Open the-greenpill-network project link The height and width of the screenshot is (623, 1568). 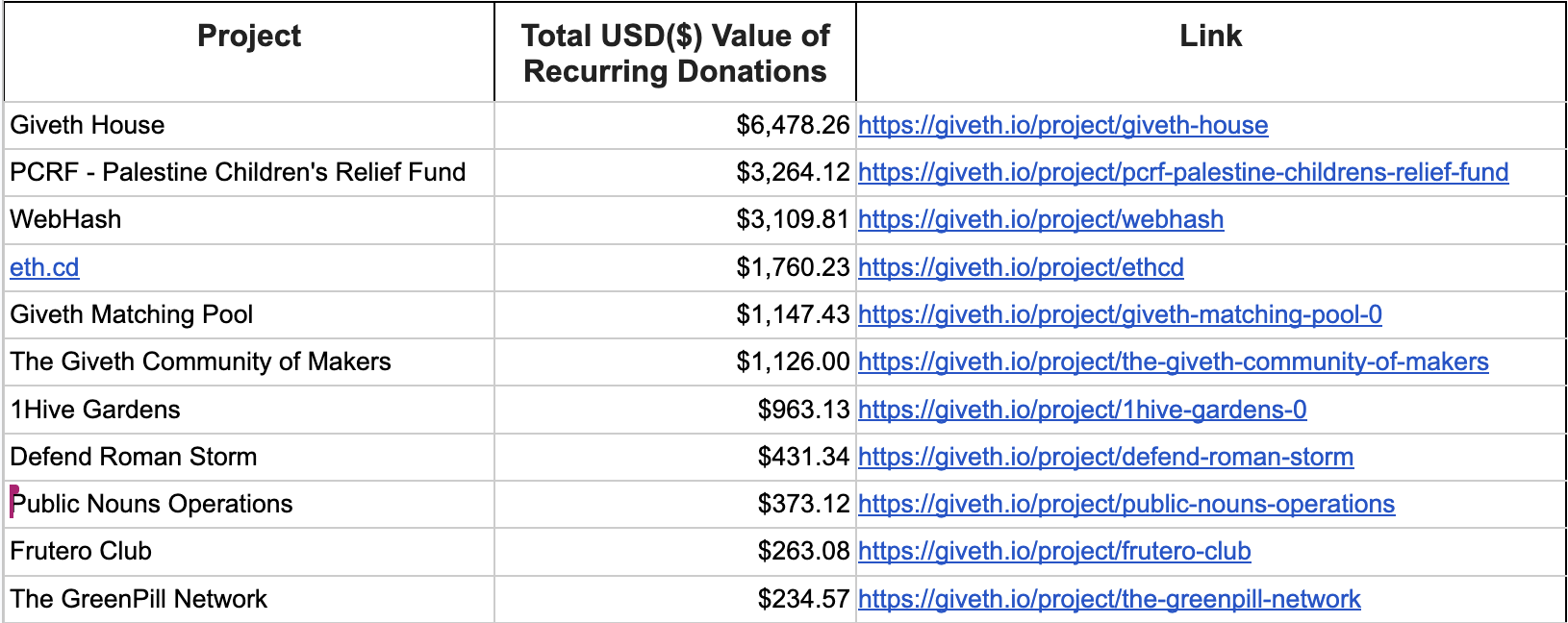point(1108,599)
